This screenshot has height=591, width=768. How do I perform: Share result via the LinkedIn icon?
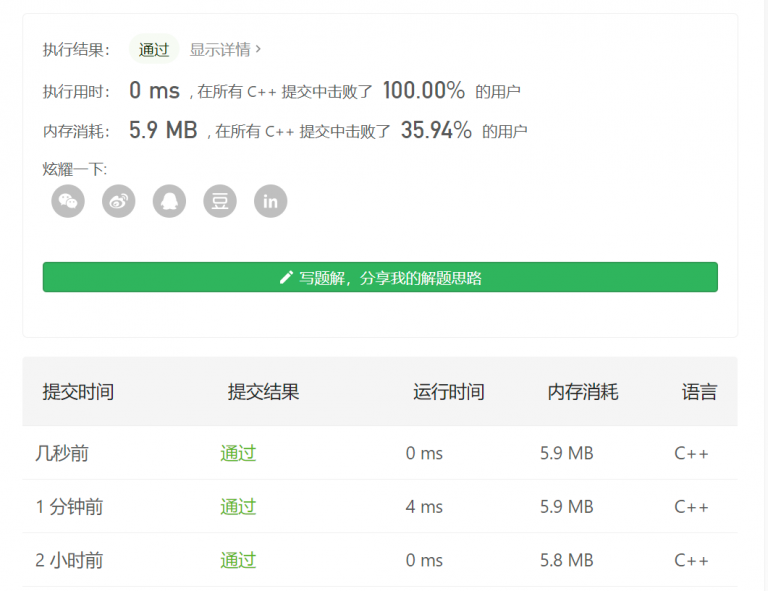pyautogui.click(x=270, y=201)
